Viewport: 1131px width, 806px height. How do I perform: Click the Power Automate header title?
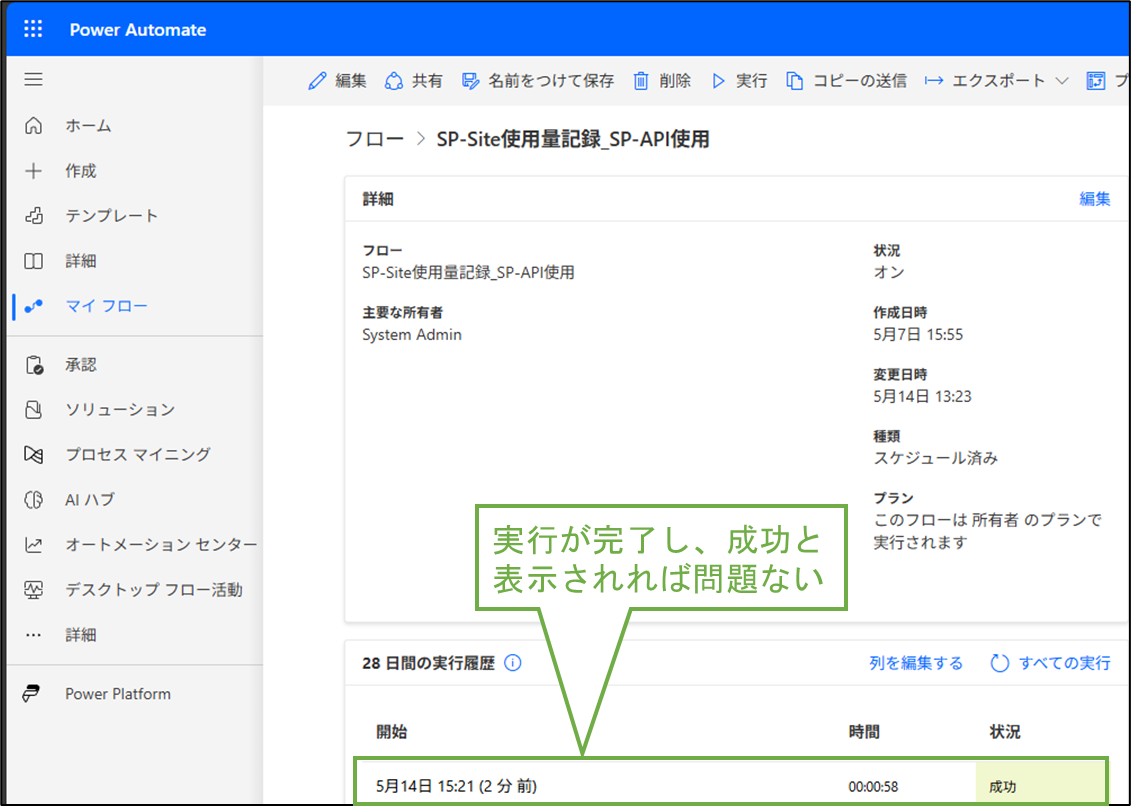click(138, 30)
